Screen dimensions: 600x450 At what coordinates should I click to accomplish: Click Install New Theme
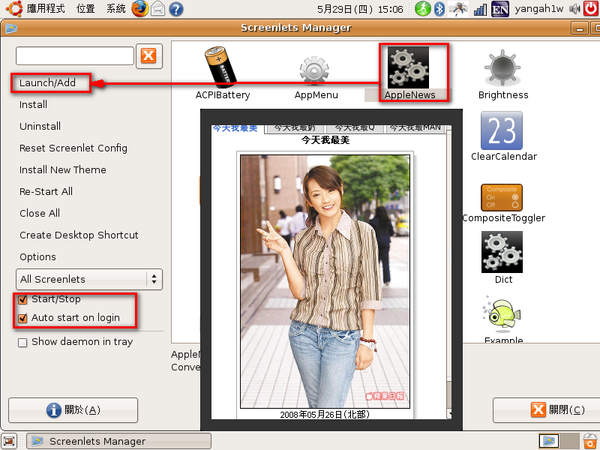tap(63, 170)
